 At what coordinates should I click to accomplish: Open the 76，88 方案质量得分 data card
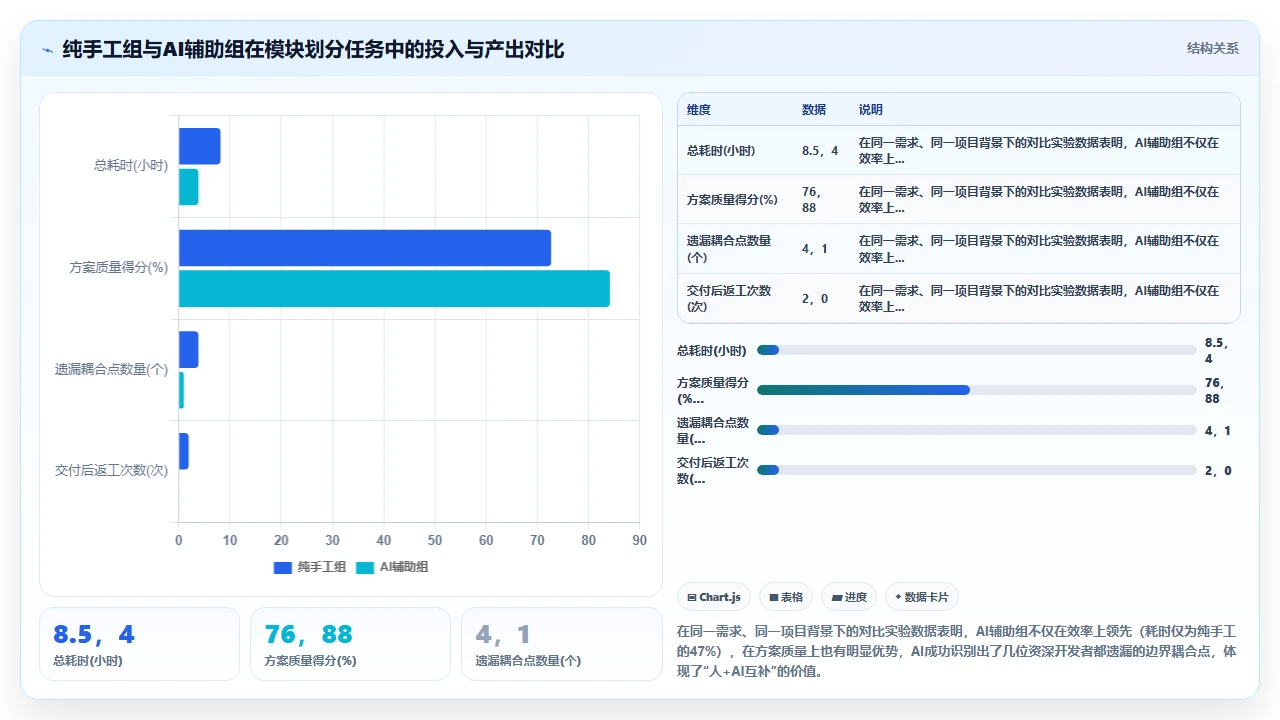350,644
